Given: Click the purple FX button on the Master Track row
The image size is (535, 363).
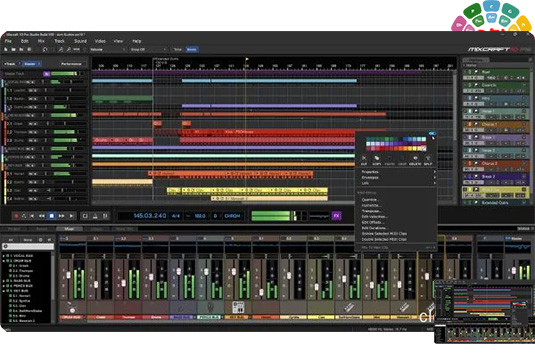Looking at the screenshot, I should pyautogui.click(x=46, y=74).
